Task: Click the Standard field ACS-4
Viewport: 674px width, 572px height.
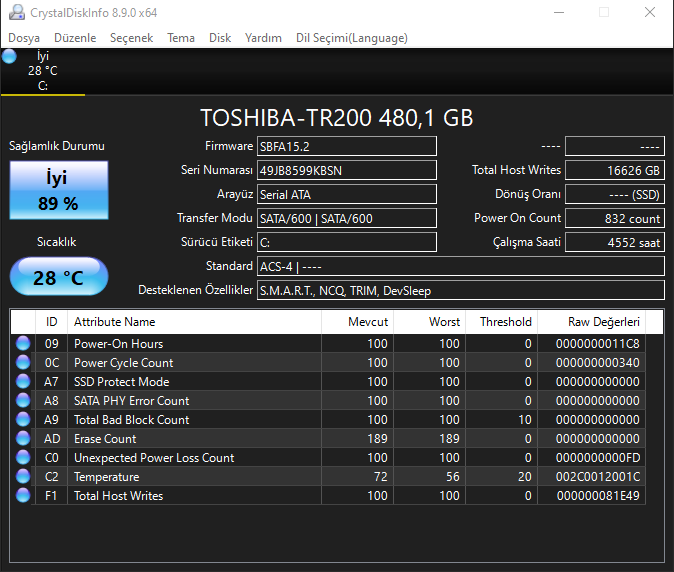Action: pyautogui.click(x=461, y=266)
